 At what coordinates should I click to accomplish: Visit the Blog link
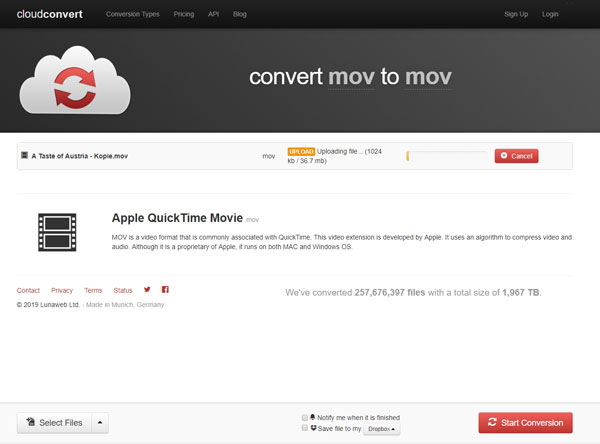tap(240, 14)
